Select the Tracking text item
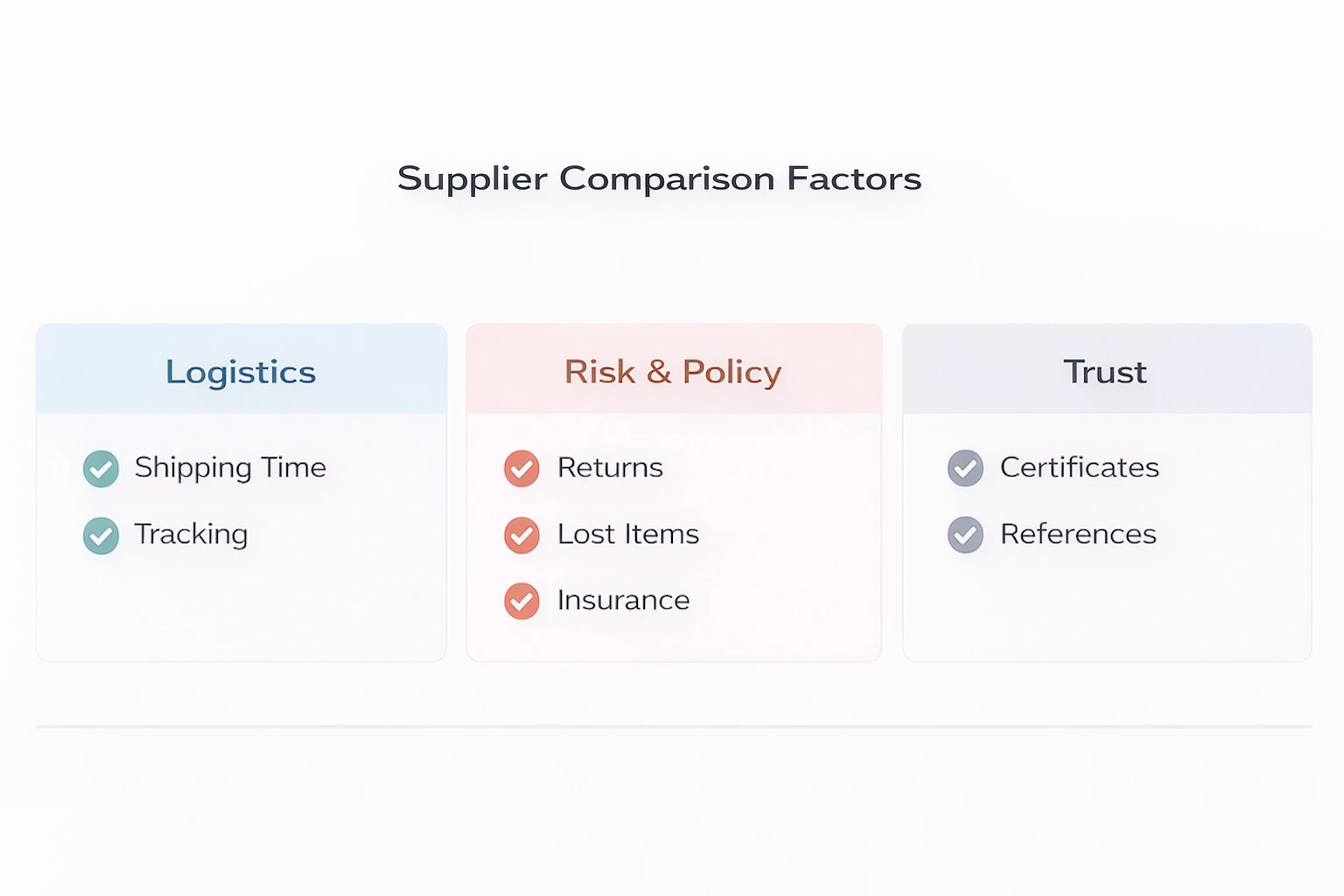The width and height of the screenshot is (1344, 896). coord(191,534)
